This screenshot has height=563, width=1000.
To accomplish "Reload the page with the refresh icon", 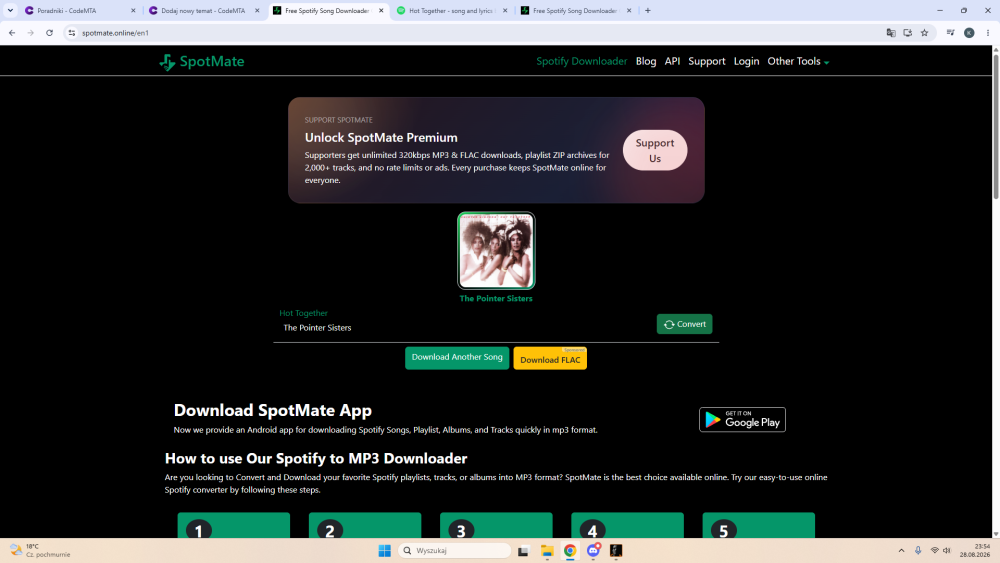I will pos(49,33).
